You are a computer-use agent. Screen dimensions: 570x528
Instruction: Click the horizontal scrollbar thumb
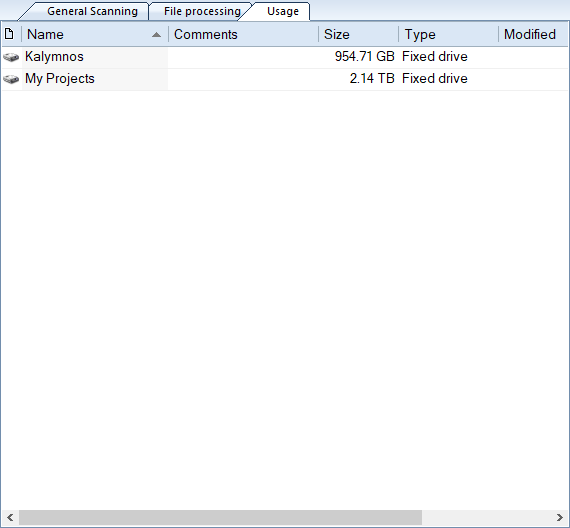pos(220,517)
